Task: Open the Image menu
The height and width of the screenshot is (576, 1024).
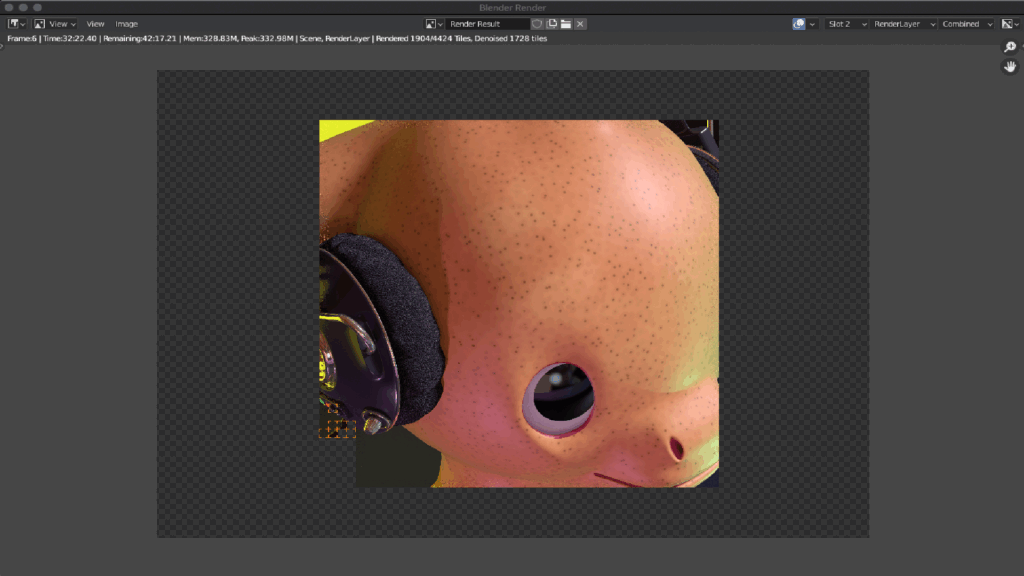Action: [126, 24]
